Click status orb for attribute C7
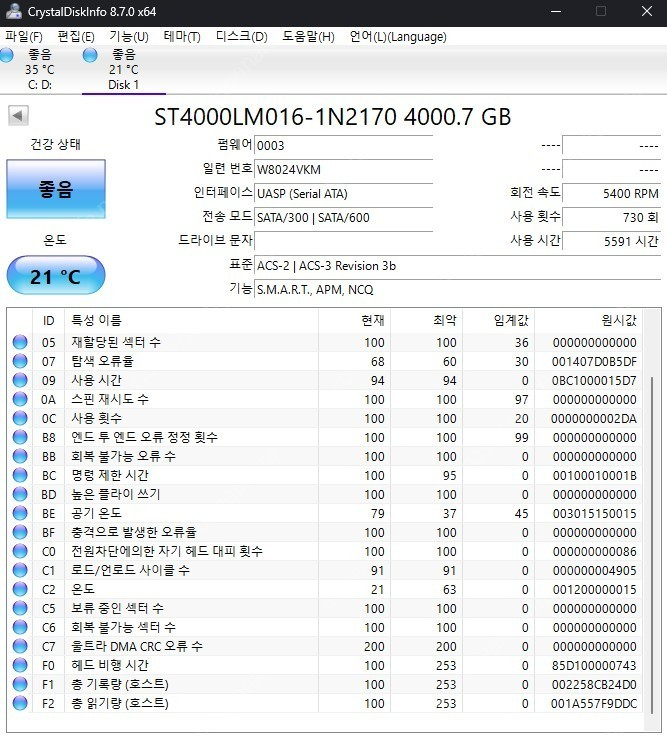The height and width of the screenshot is (739, 667). [20, 646]
